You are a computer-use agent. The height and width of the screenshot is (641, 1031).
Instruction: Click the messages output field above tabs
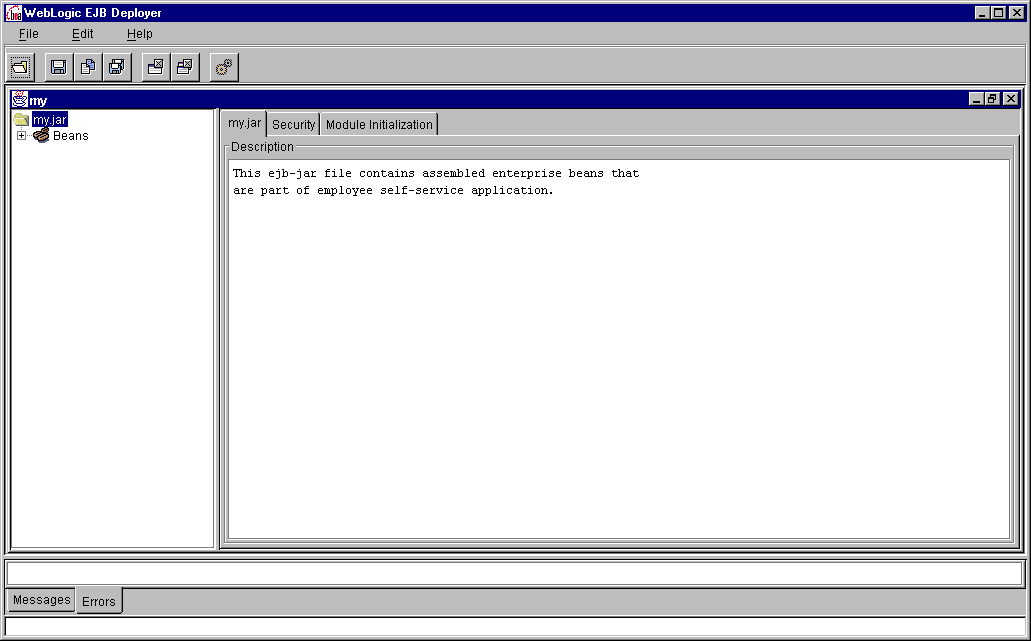point(515,573)
